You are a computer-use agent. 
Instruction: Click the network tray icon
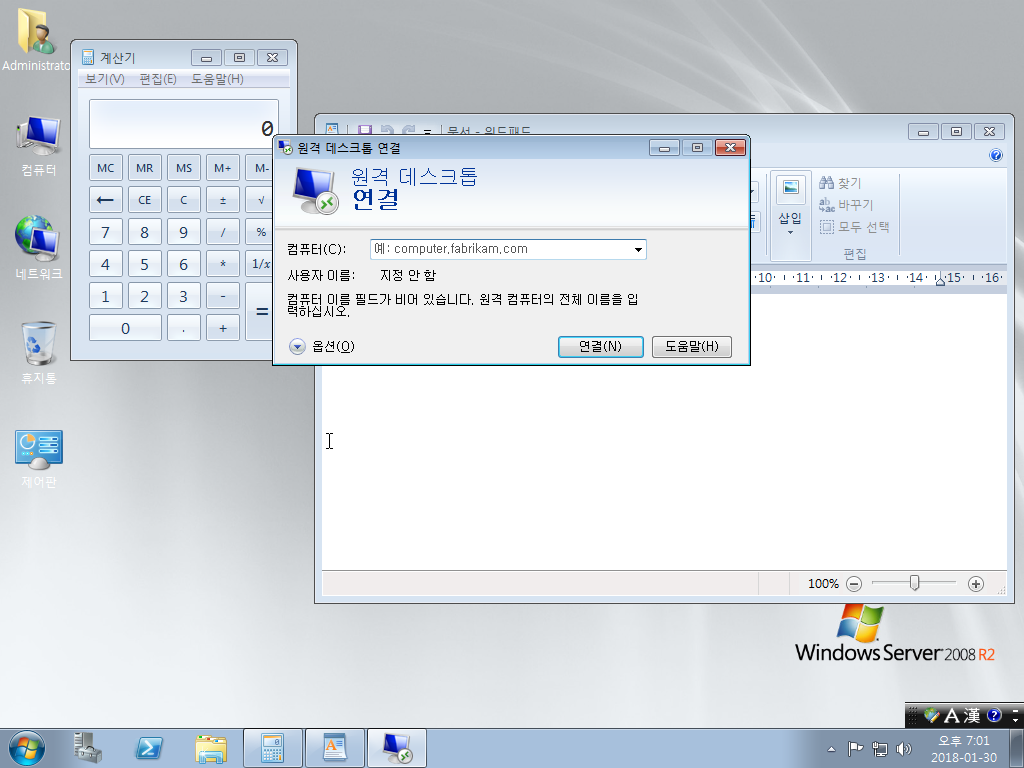(x=880, y=749)
